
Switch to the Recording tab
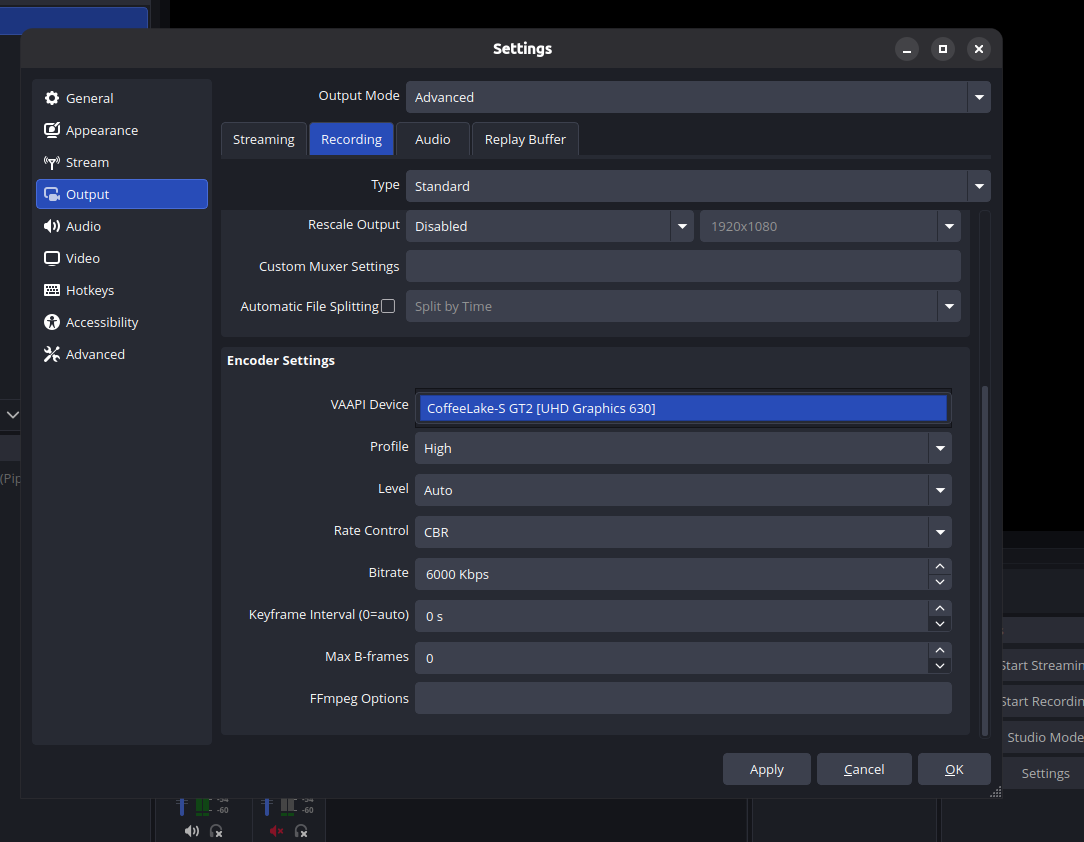351,140
